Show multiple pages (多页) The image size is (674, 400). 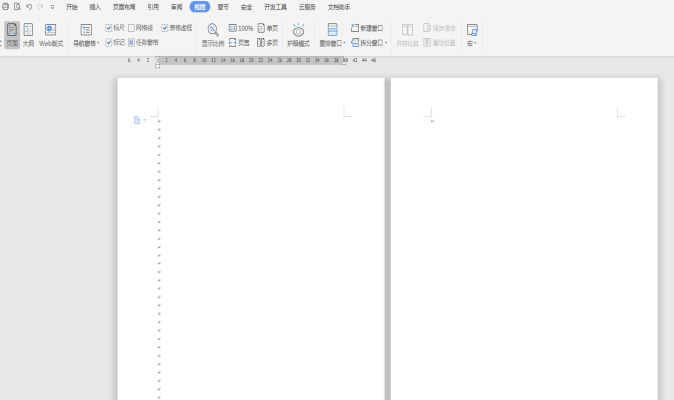(x=268, y=43)
